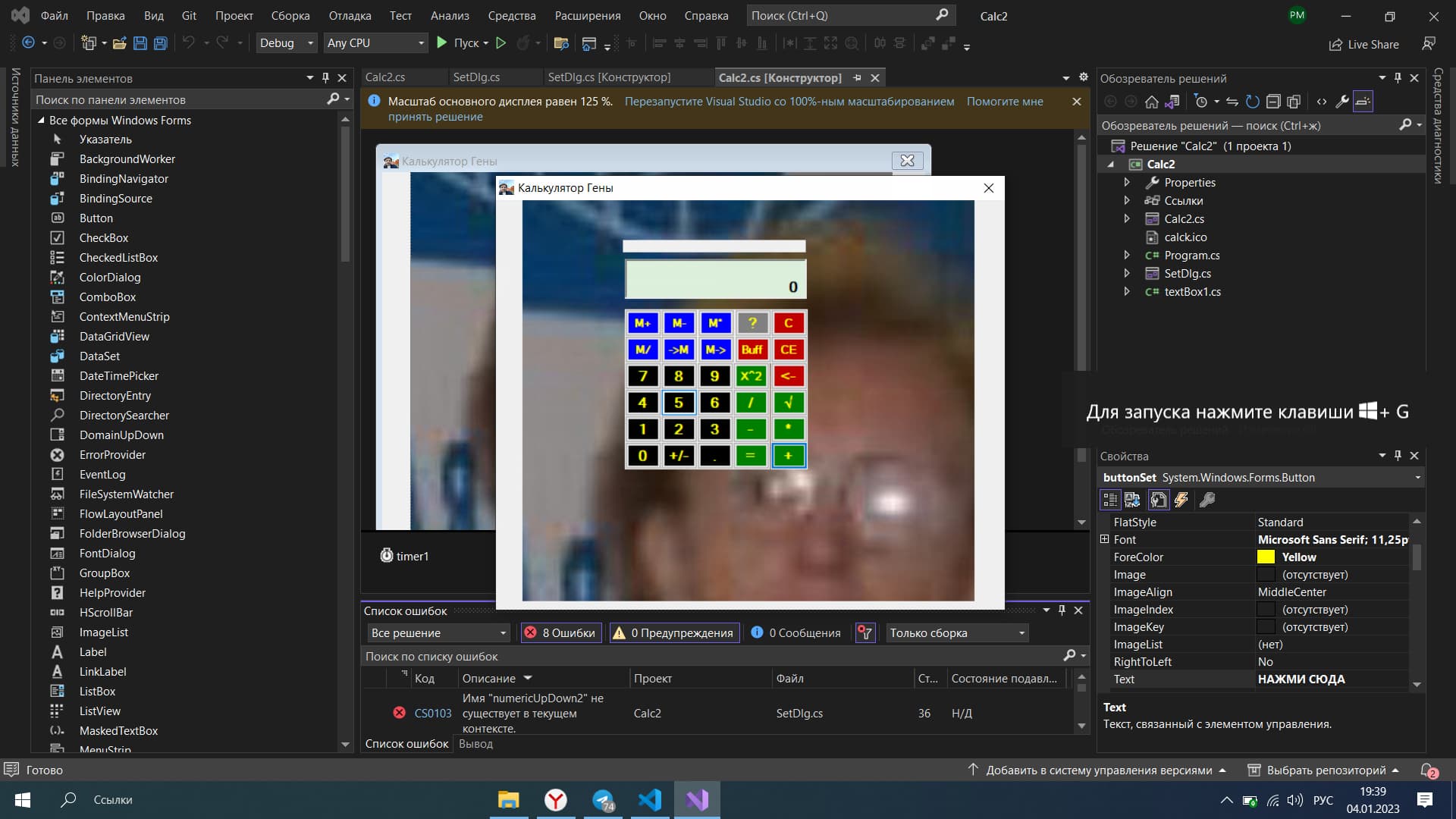Click the Show All Files icon in Solution Explorer
This screenshot has height=819, width=1456.
pyautogui.click(x=1294, y=102)
